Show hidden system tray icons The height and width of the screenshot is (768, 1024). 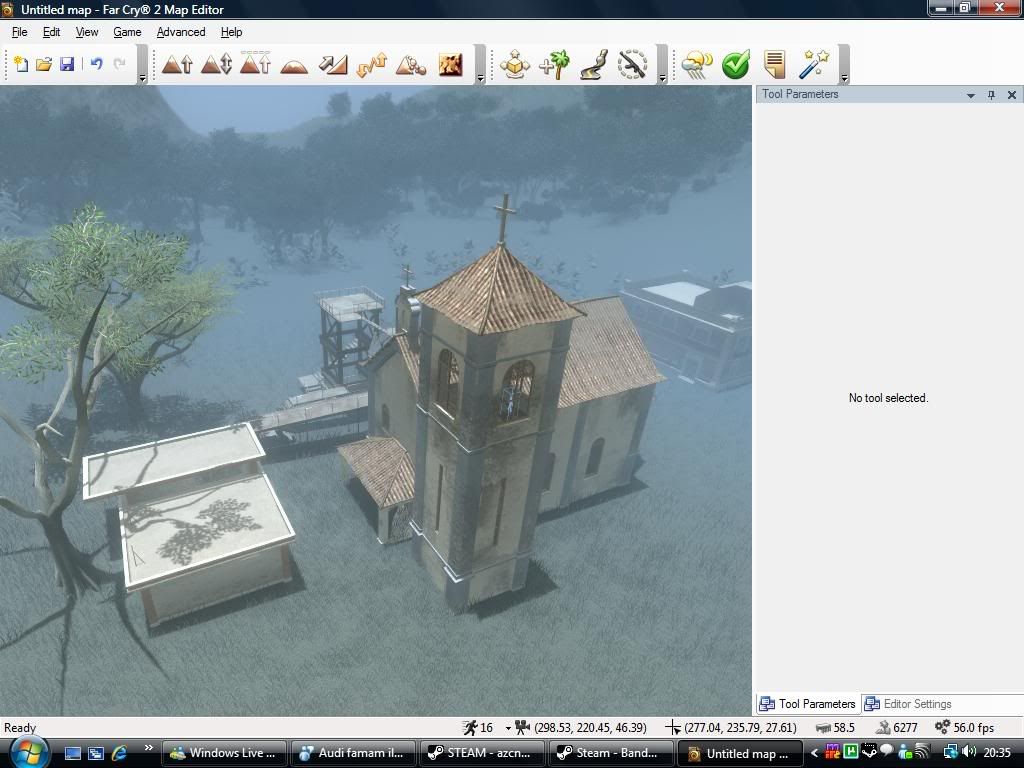pos(814,753)
